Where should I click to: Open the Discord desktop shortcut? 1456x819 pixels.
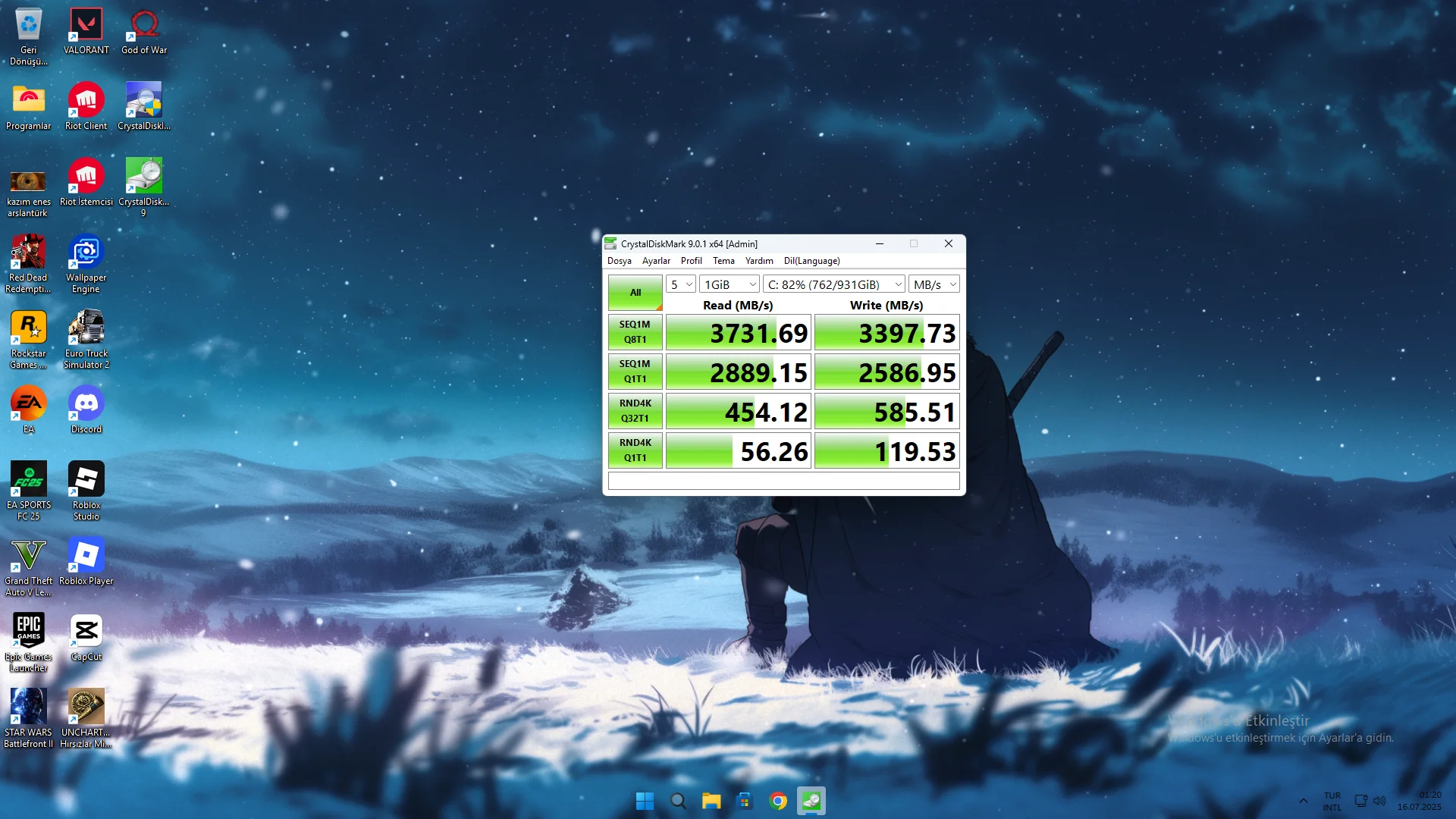click(x=86, y=408)
